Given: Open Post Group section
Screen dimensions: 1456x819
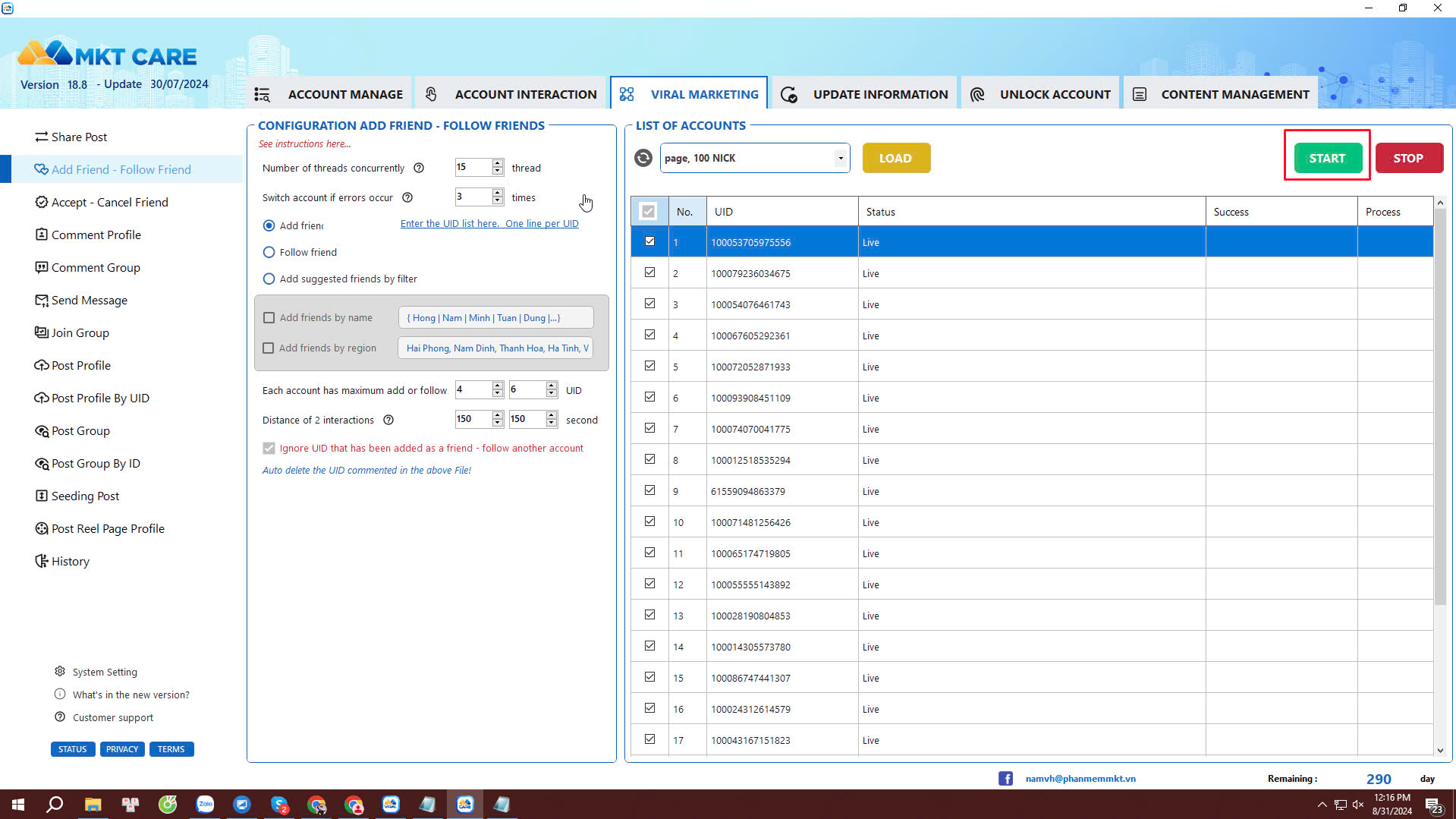Looking at the screenshot, I should coord(73,430).
